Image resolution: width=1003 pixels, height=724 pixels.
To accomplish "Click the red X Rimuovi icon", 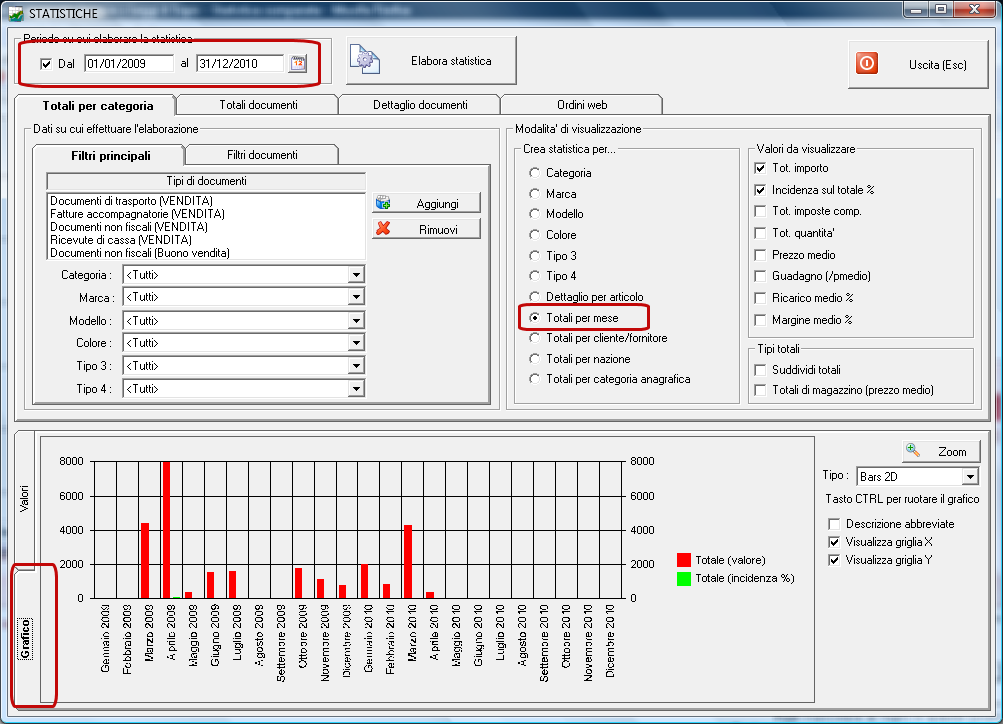I will (x=383, y=228).
